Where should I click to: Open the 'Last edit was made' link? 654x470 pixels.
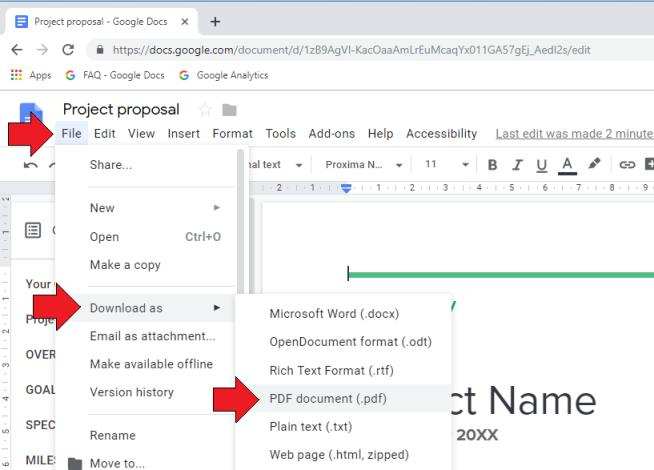pos(573,133)
